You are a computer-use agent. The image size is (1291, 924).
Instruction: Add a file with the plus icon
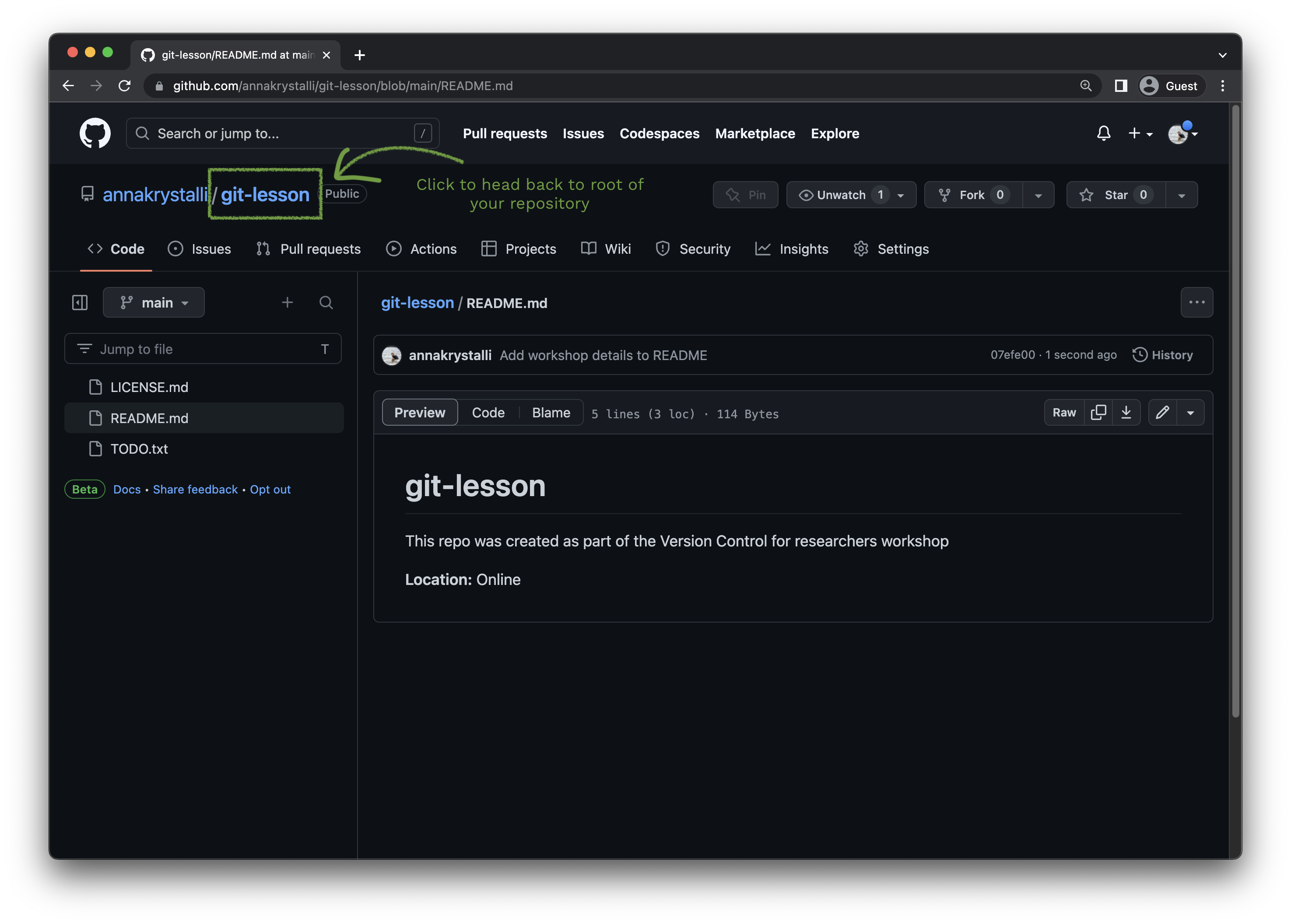[288, 302]
